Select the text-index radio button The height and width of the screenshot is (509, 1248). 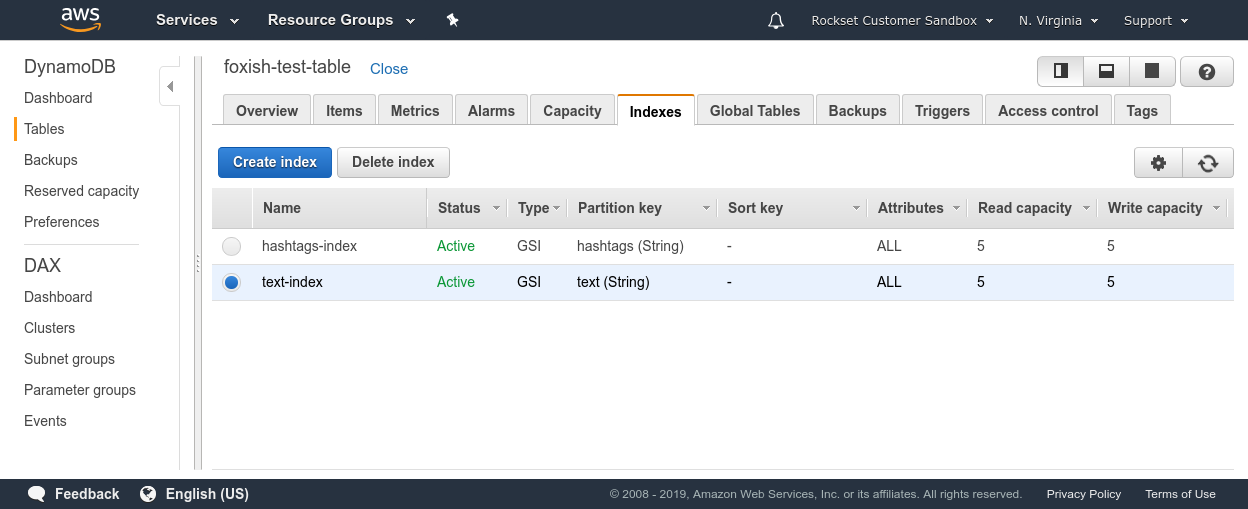[232, 283]
